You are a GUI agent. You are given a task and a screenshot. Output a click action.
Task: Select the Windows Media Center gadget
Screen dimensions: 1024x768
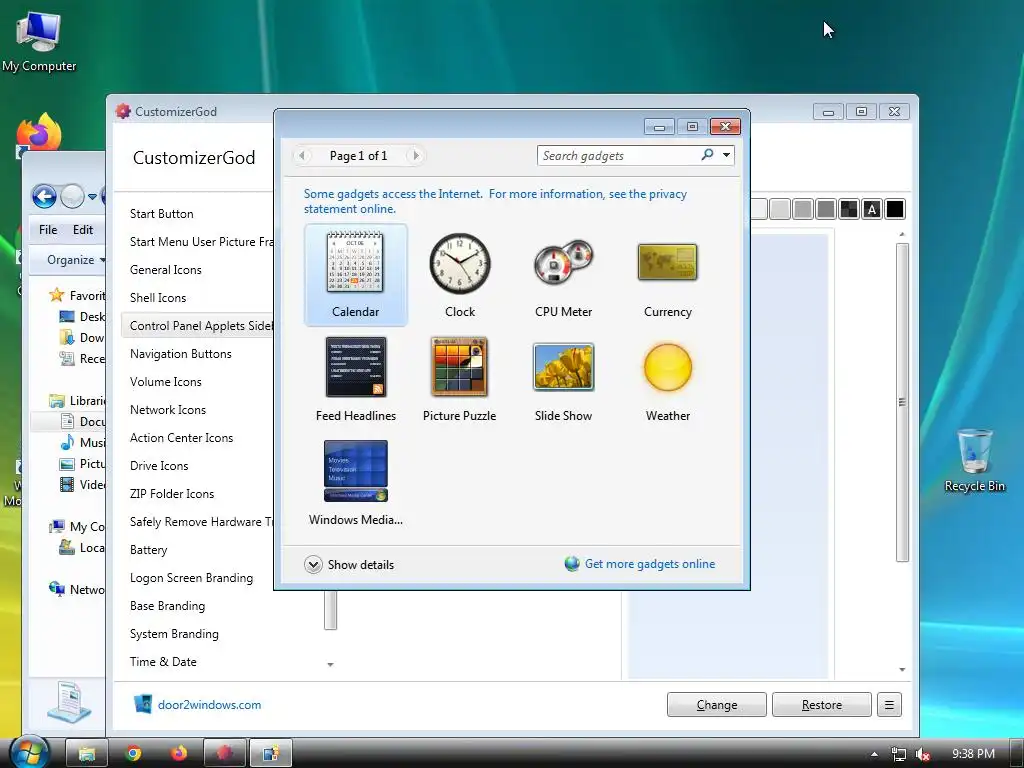click(x=355, y=483)
